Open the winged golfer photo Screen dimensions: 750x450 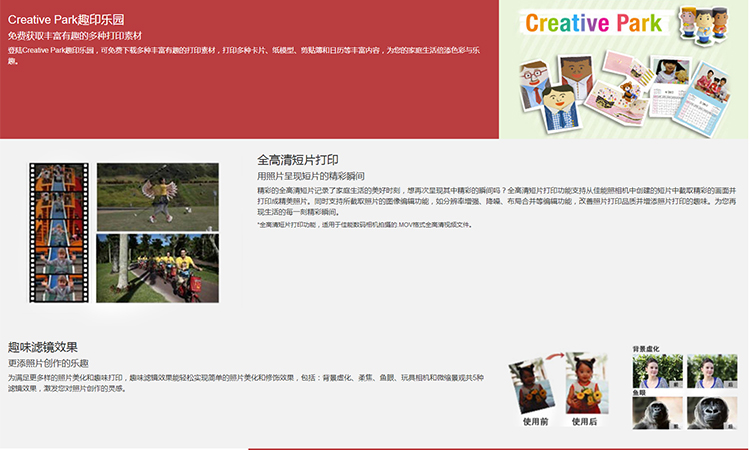(158, 197)
